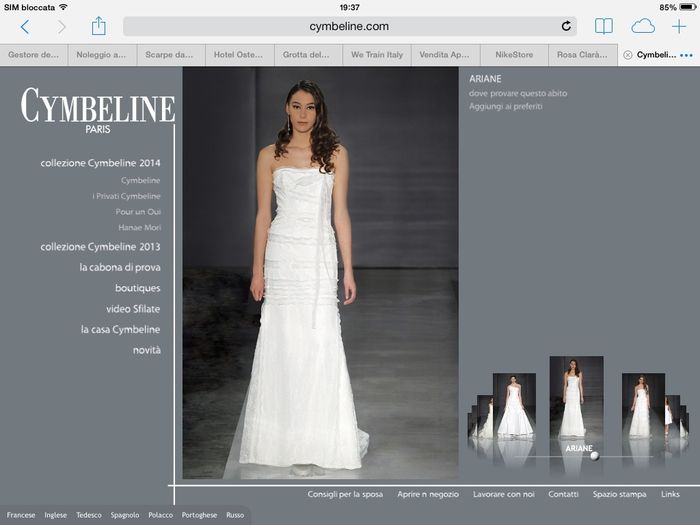Expand collezione Cymbeline 2013 menu
700x525 pixels.
[100, 246]
